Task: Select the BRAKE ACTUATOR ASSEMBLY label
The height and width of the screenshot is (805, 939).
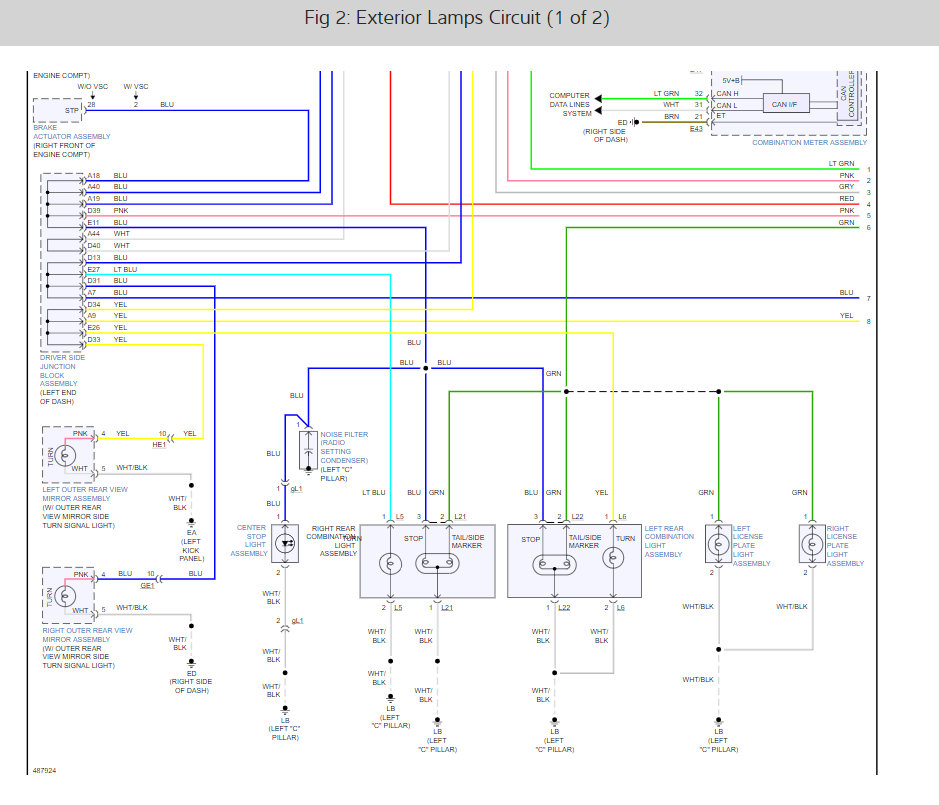Action: [72, 132]
